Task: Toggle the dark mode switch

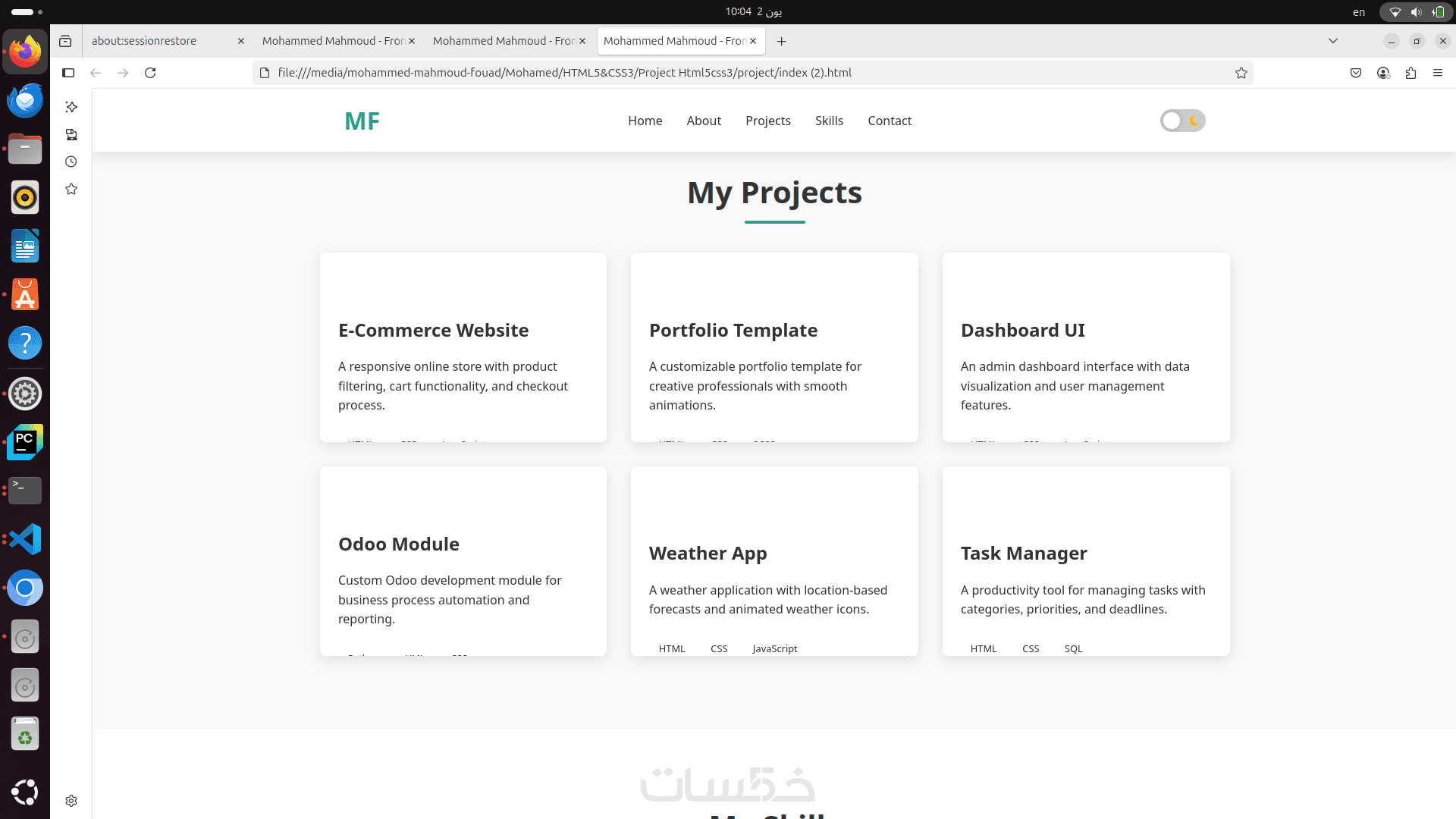Action: pos(1182,121)
